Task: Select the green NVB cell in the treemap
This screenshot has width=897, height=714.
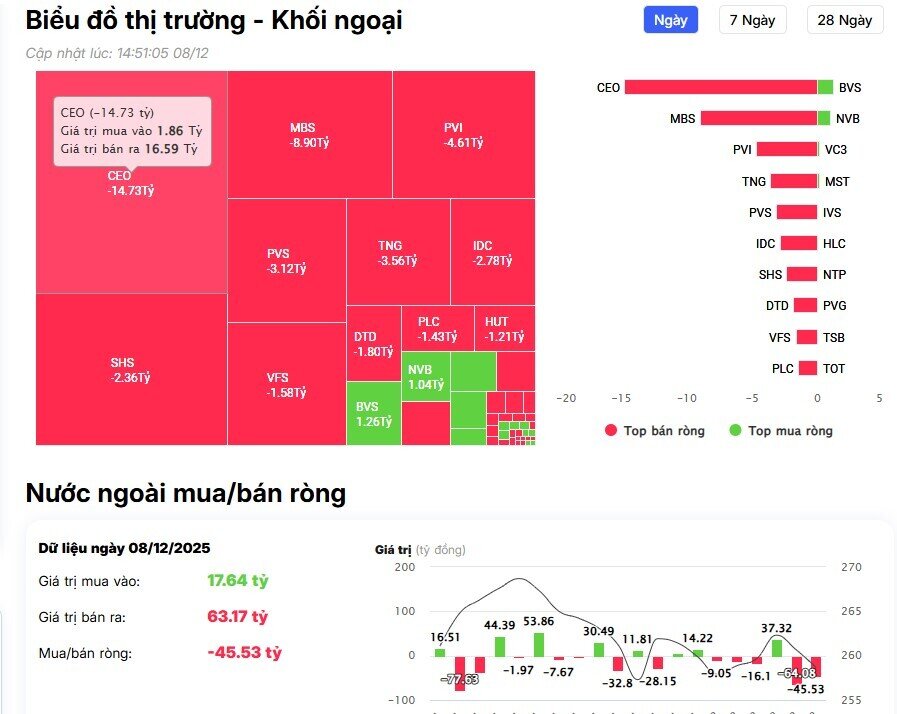Action: 424,376
